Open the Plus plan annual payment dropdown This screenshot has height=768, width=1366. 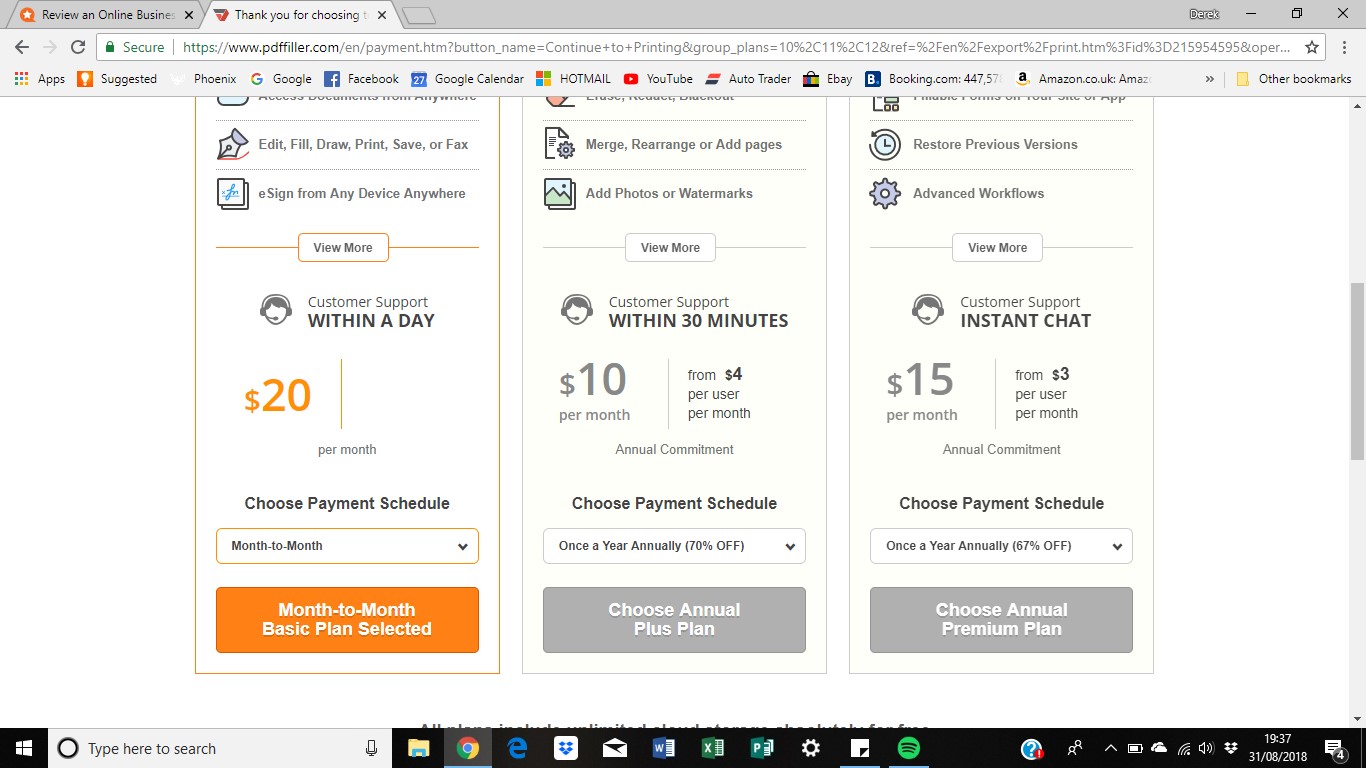tap(674, 546)
